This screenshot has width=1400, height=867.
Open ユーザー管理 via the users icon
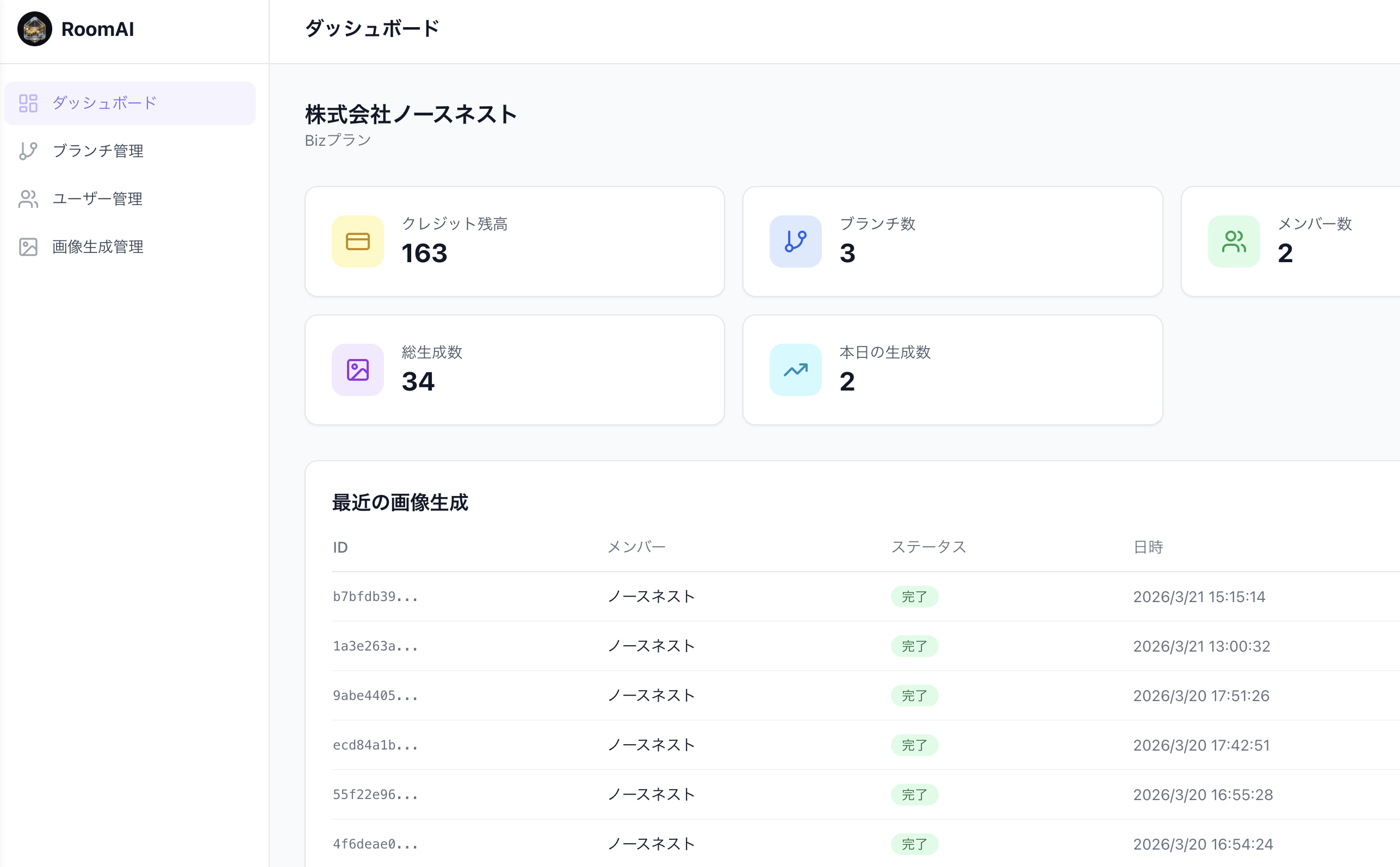coord(28,199)
